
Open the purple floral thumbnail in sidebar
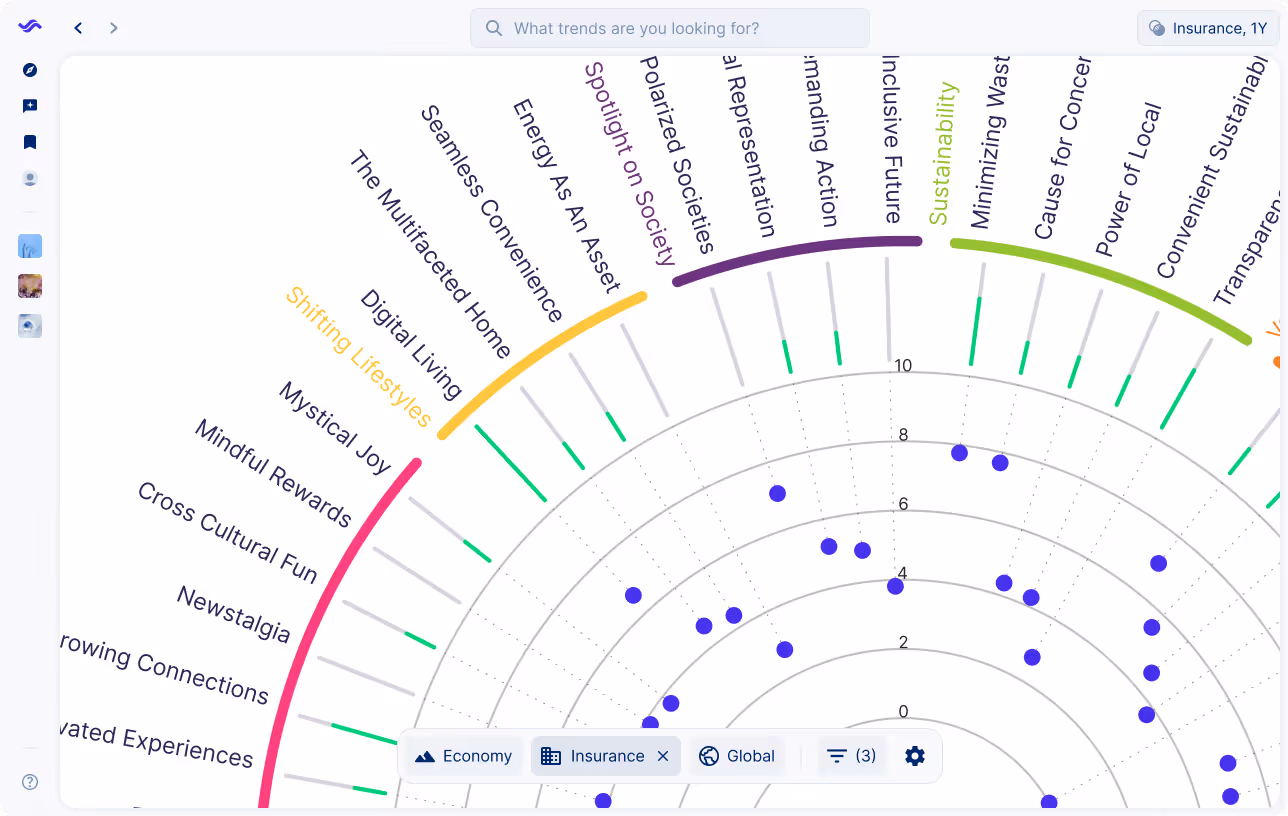[30, 286]
